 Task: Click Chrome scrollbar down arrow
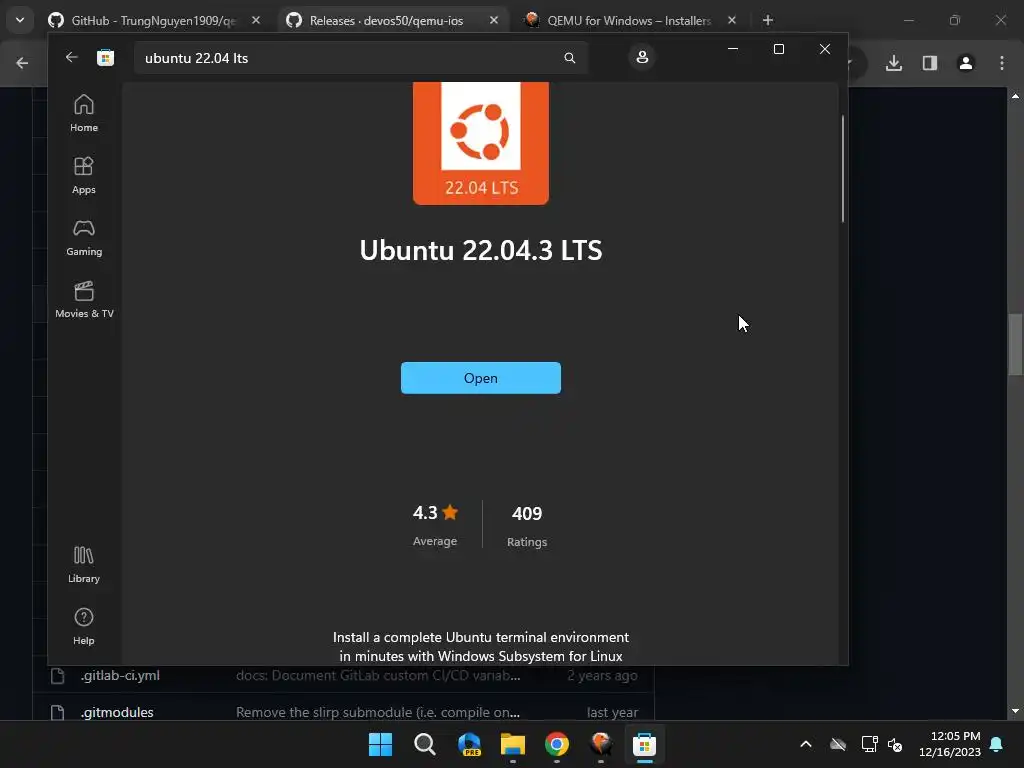point(1015,711)
